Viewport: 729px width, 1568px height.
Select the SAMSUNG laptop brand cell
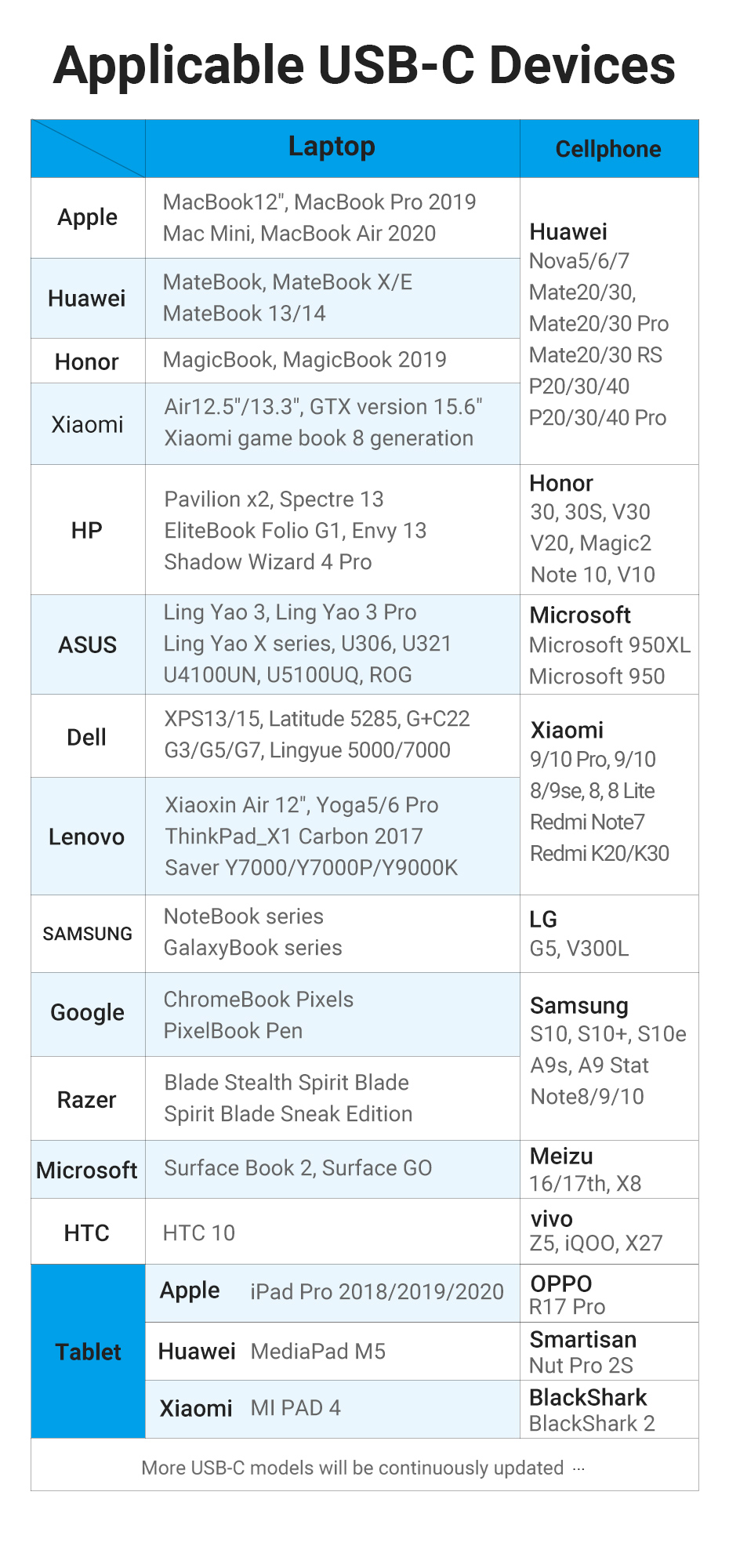[87, 934]
